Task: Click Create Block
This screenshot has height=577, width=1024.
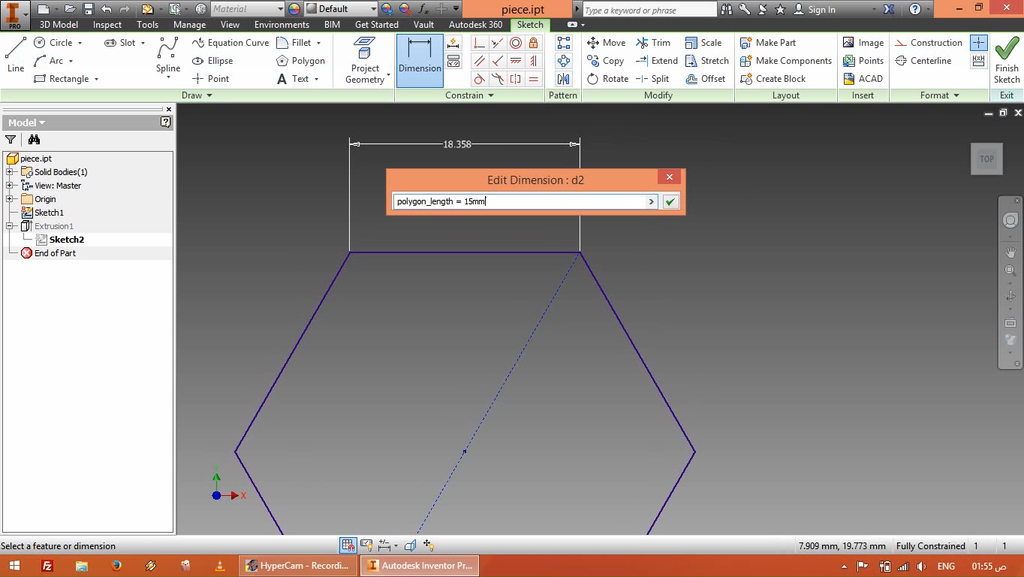Action: 773,78
